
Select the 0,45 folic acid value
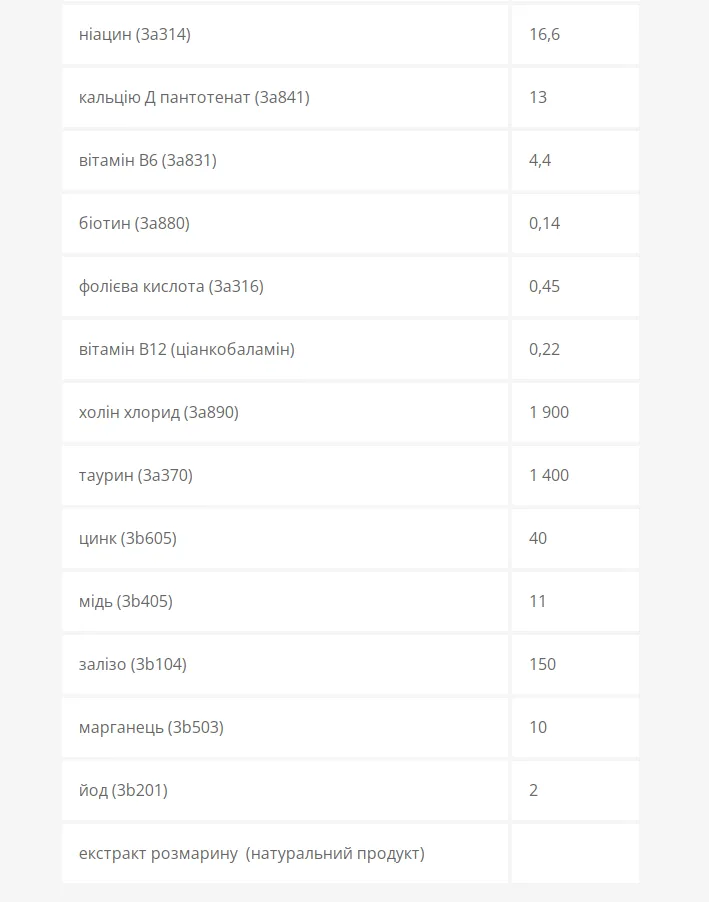pos(544,286)
